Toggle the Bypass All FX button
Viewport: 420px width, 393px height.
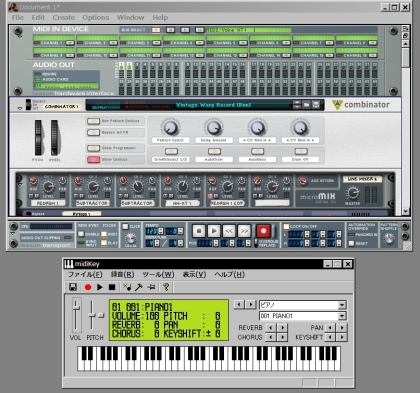pyautogui.click(x=93, y=133)
